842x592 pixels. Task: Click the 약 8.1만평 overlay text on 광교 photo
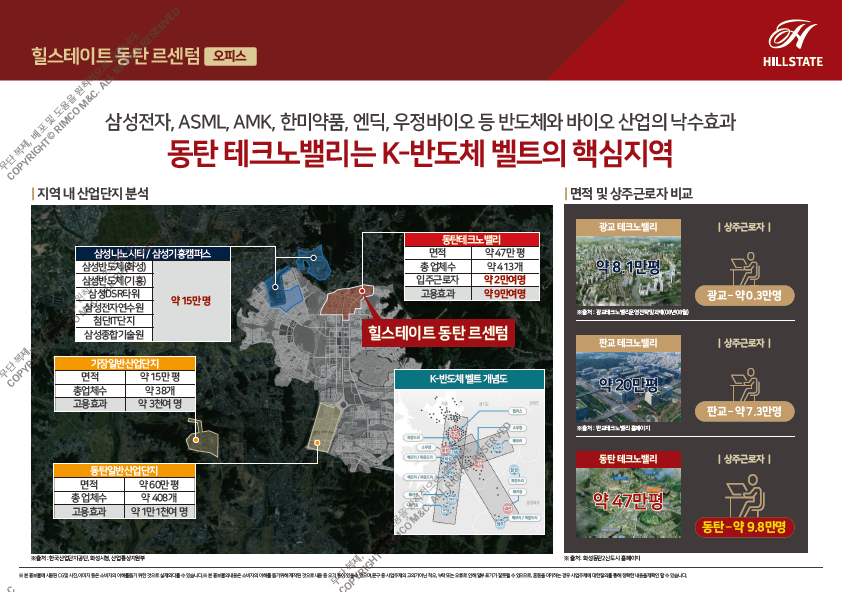(628, 266)
